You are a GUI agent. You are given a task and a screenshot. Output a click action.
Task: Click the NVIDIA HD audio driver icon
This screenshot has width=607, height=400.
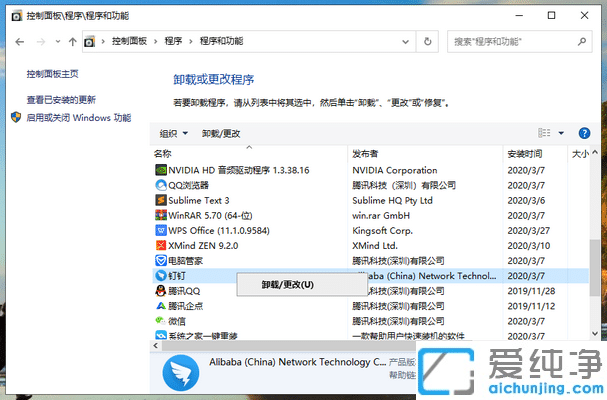click(x=161, y=170)
